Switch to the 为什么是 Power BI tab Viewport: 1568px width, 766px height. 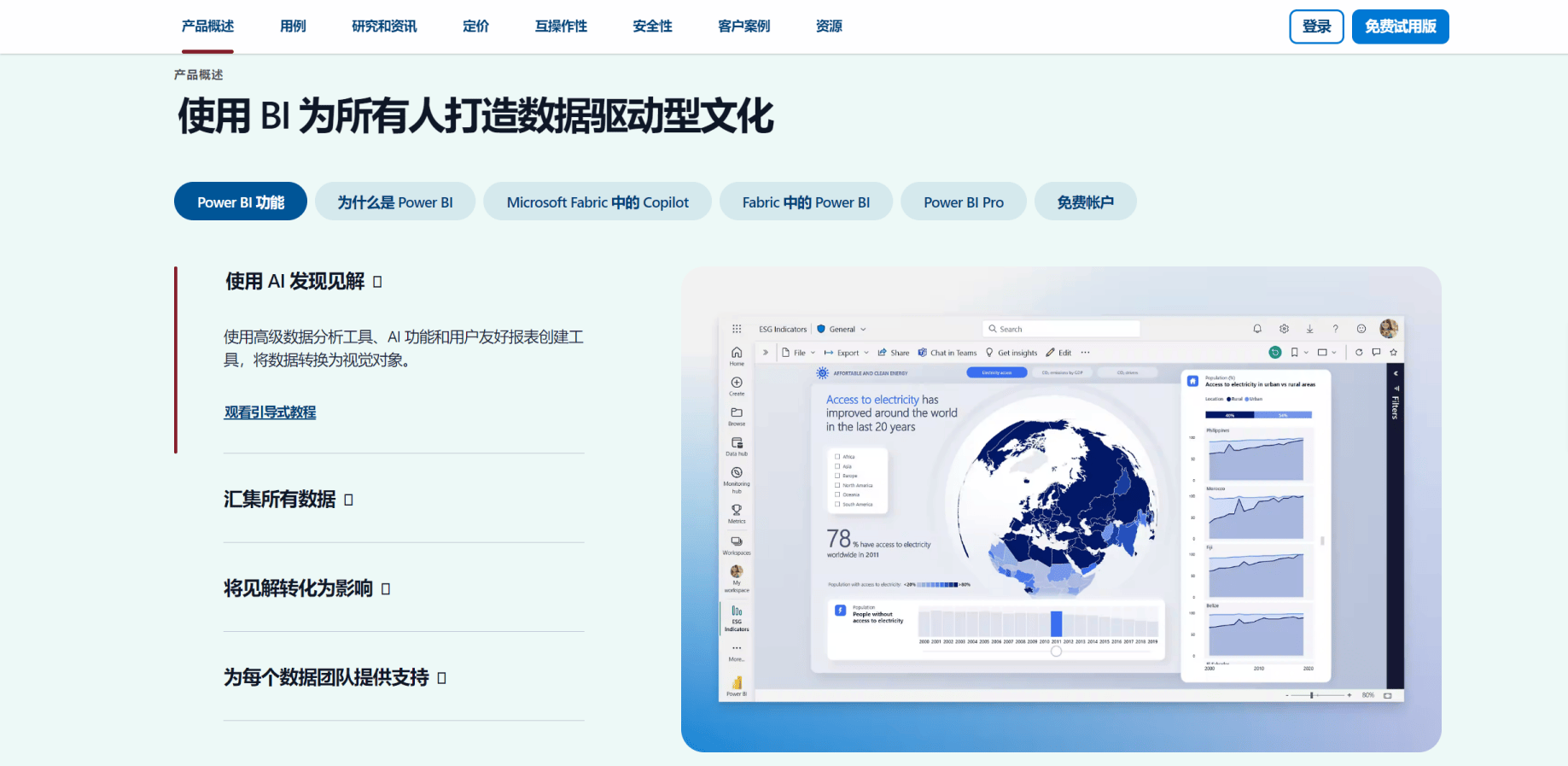[395, 202]
